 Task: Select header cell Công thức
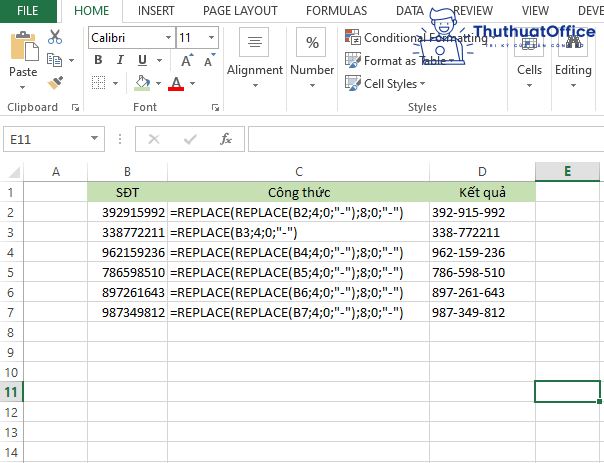(299, 192)
